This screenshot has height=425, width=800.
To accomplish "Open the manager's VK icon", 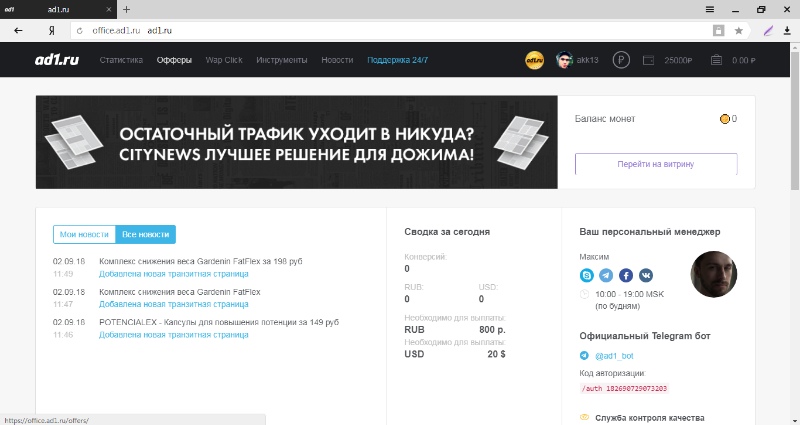I will pos(646,274).
